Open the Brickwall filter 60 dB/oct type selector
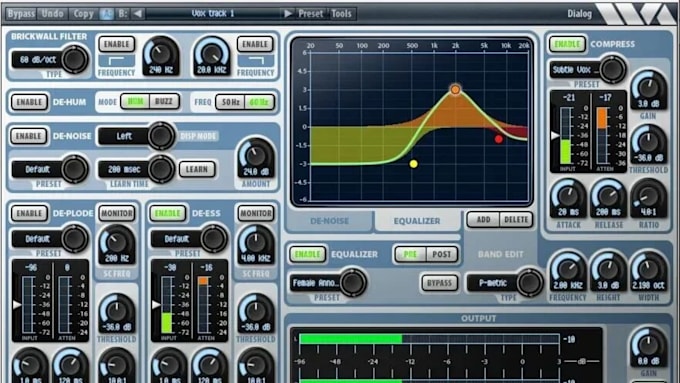Image resolution: width=680 pixels, height=383 pixels. (x=49, y=60)
